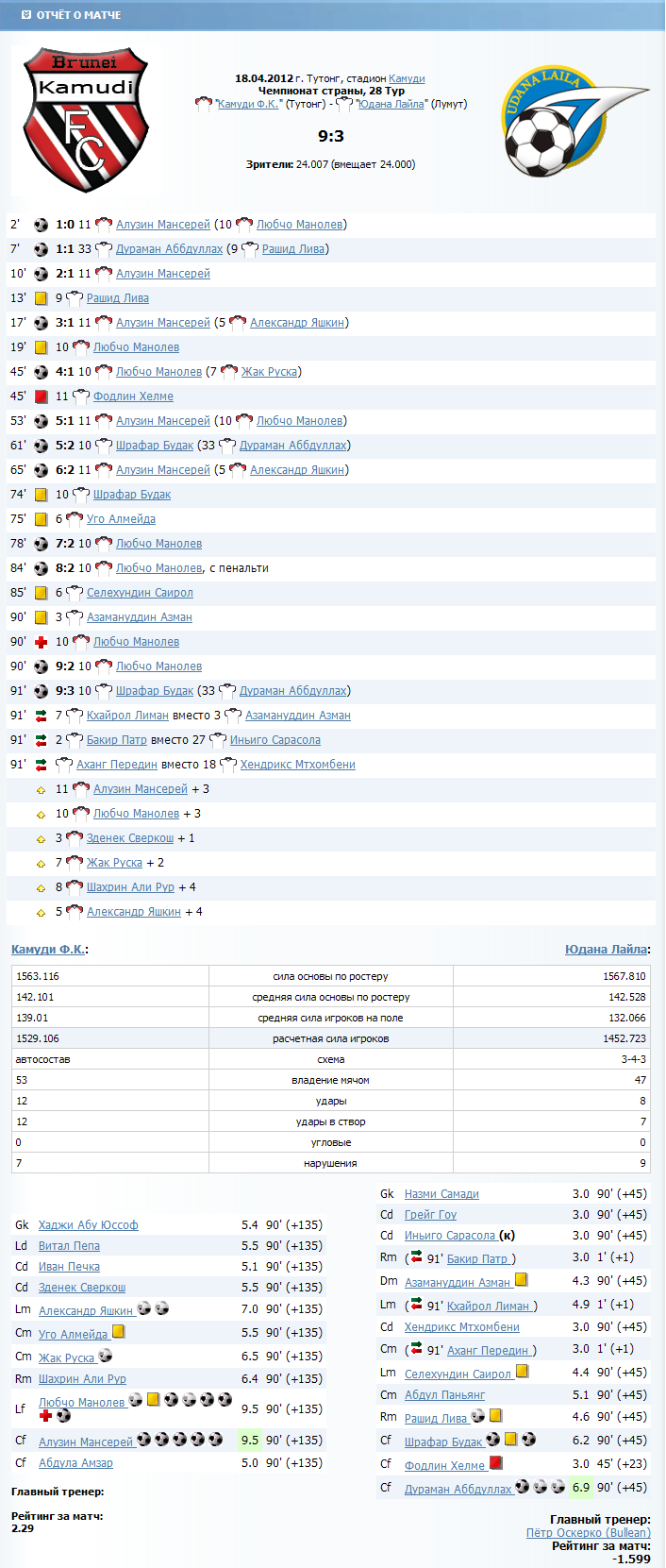666x1568 pixels.
Task: Click the Kamudi FC team crest
Action: [86, 120]
